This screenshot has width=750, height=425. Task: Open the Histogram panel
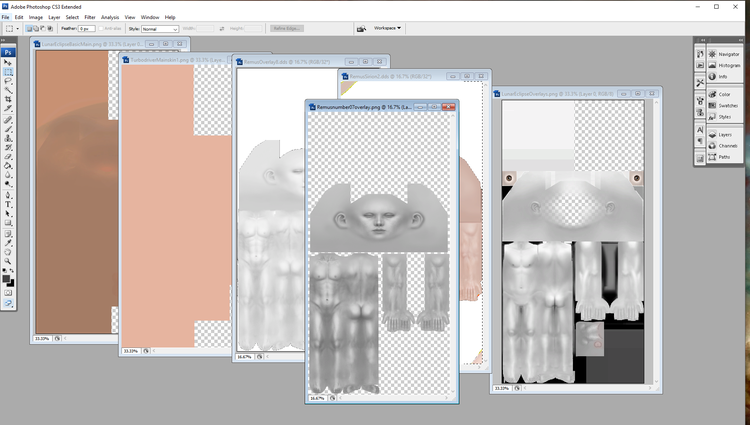(x=724, y=65)
